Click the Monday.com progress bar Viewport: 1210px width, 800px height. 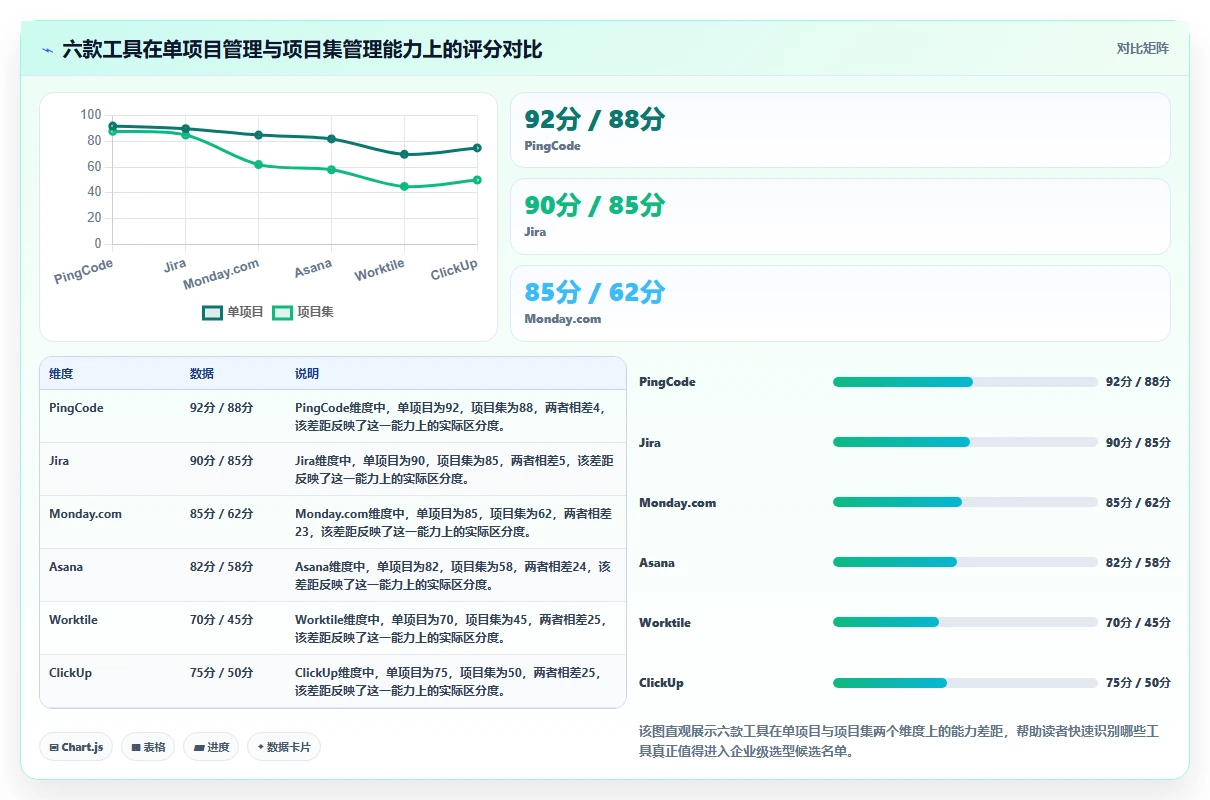965,502
